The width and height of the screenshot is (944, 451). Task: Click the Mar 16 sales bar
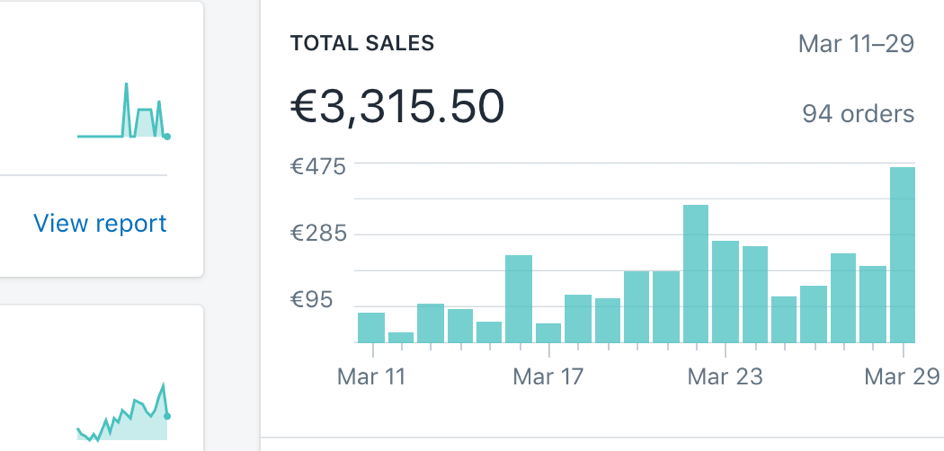tap(518, 299)
